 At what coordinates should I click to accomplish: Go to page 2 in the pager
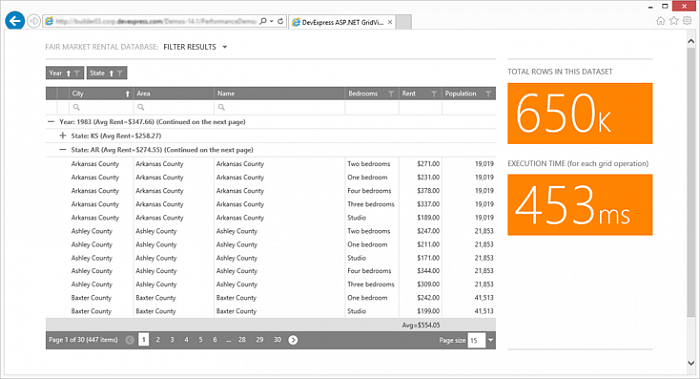(158, 340)
